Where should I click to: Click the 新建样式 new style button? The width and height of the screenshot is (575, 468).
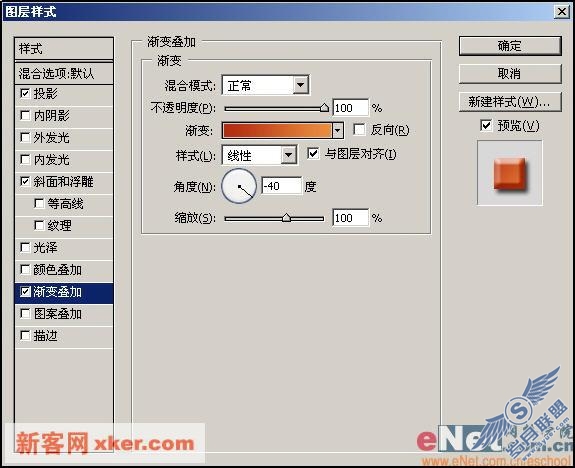click(510, 102)
